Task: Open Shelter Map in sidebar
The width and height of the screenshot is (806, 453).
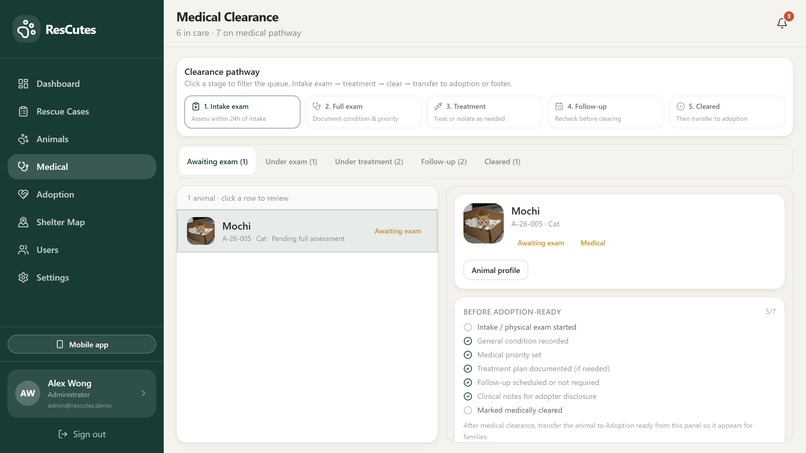Action: point(82,222)
